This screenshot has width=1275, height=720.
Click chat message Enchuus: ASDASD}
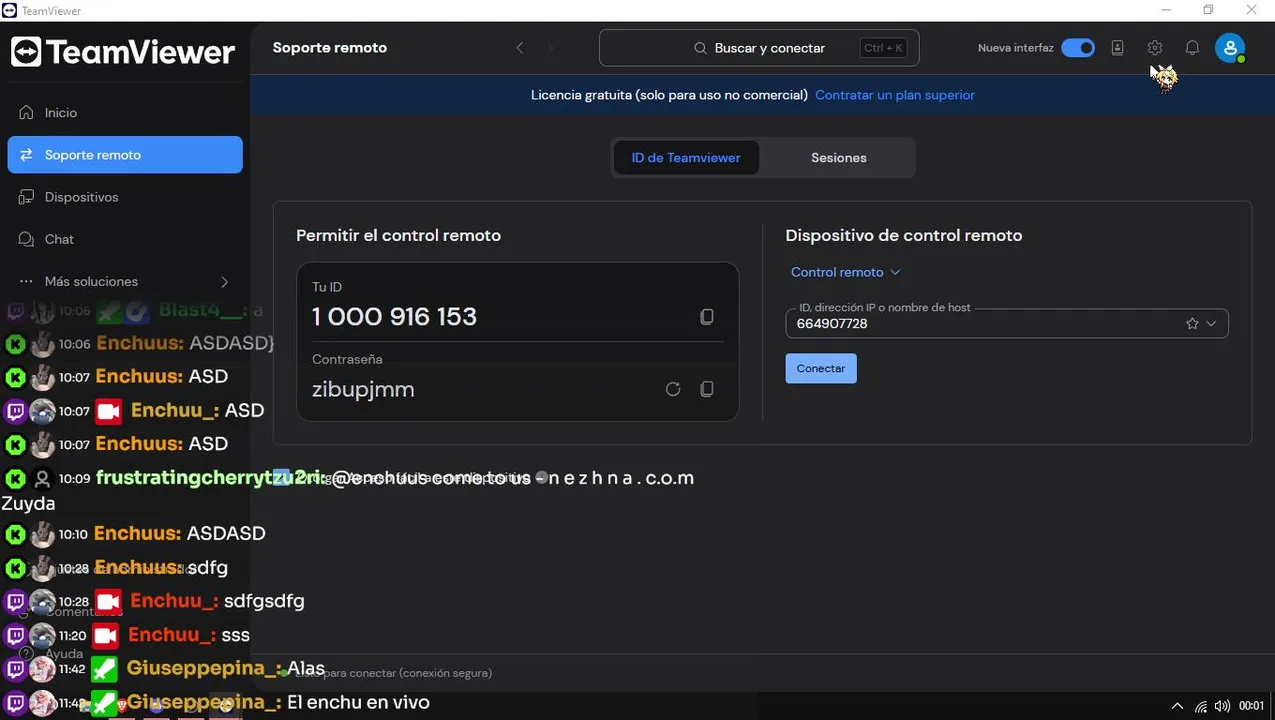[x=185, y=343]
